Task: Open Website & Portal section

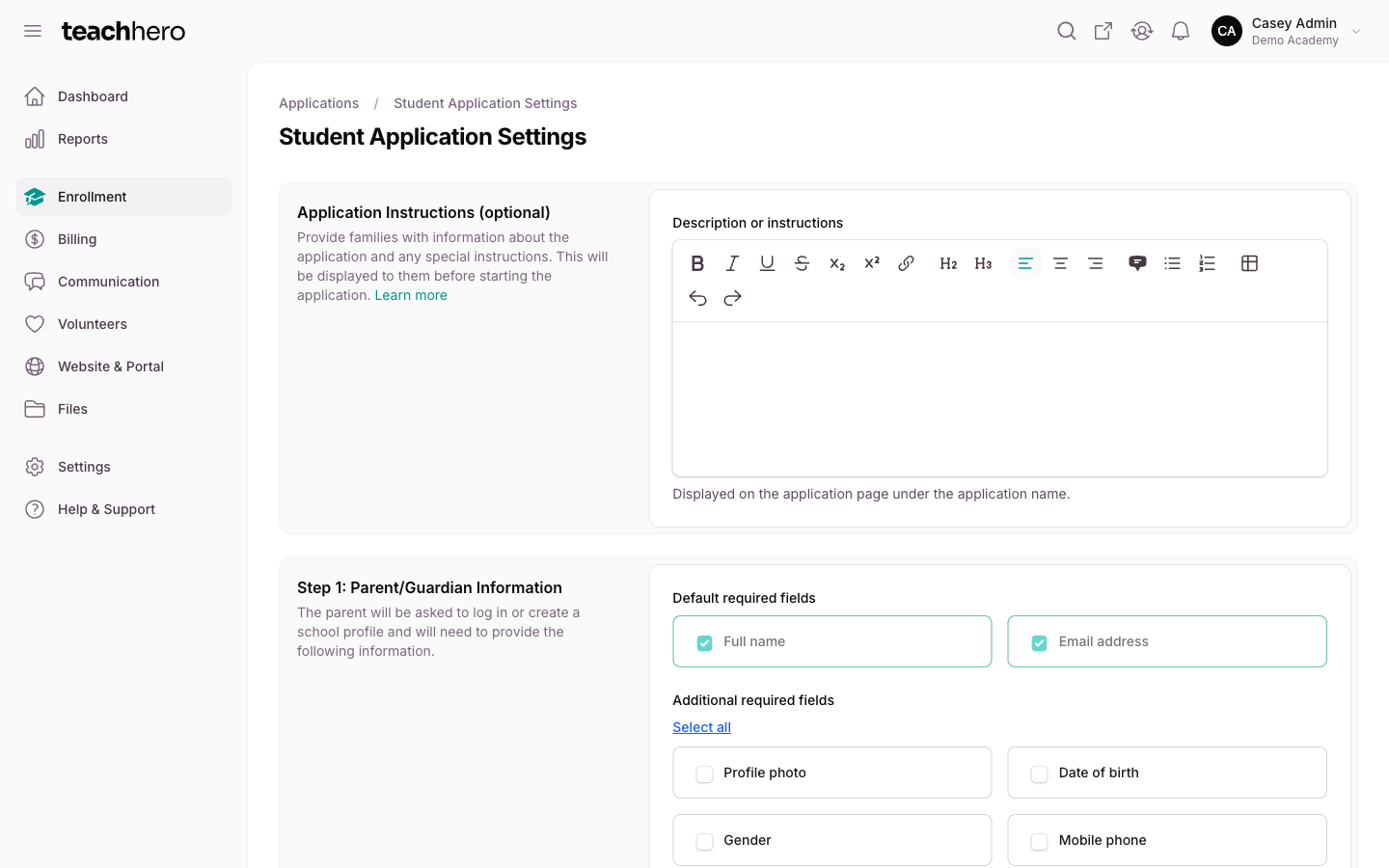Action: (123, 366)
